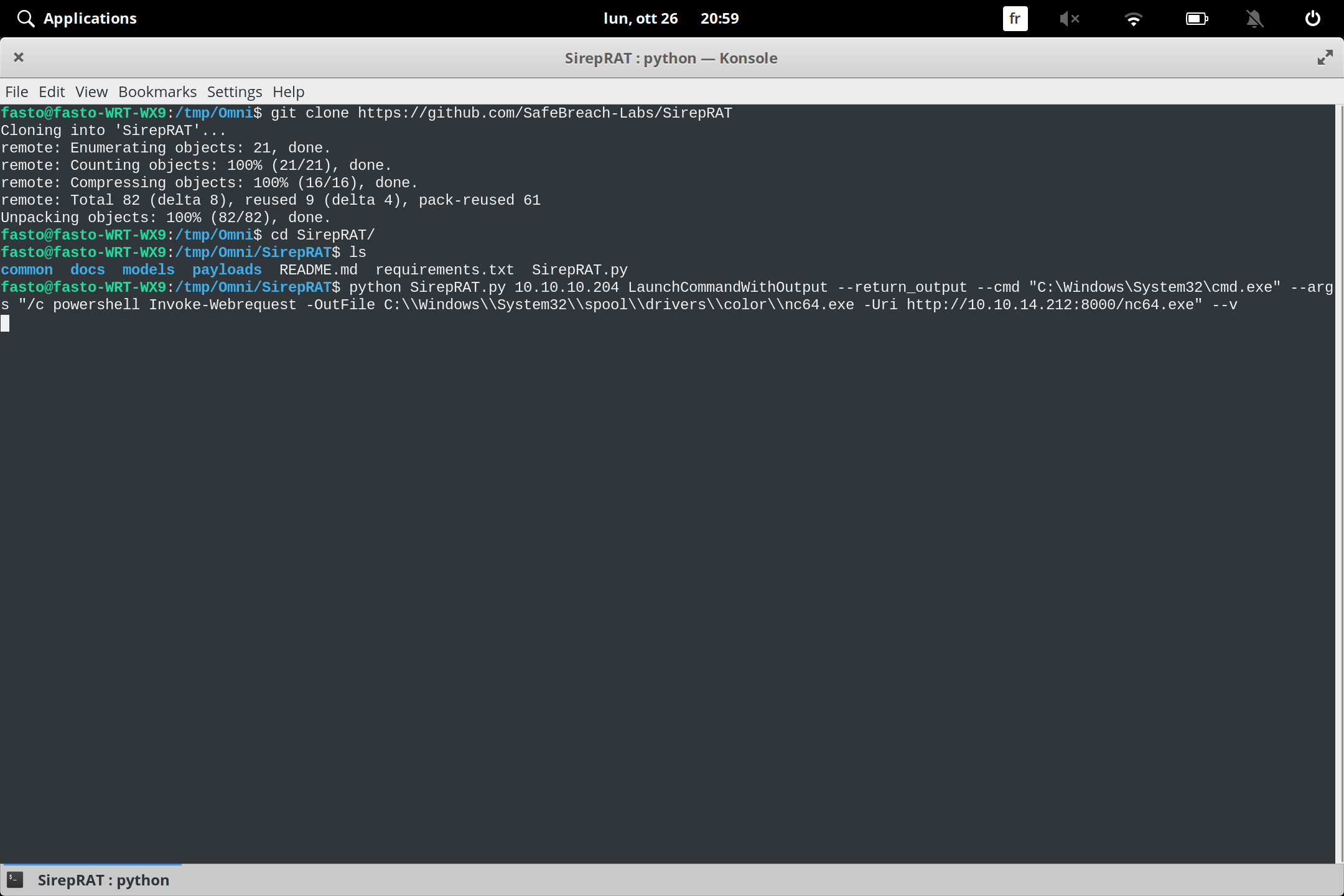The image size is (1344, 896).
Task: Click the battery status indicator
Action: [x=1196, y=19]
